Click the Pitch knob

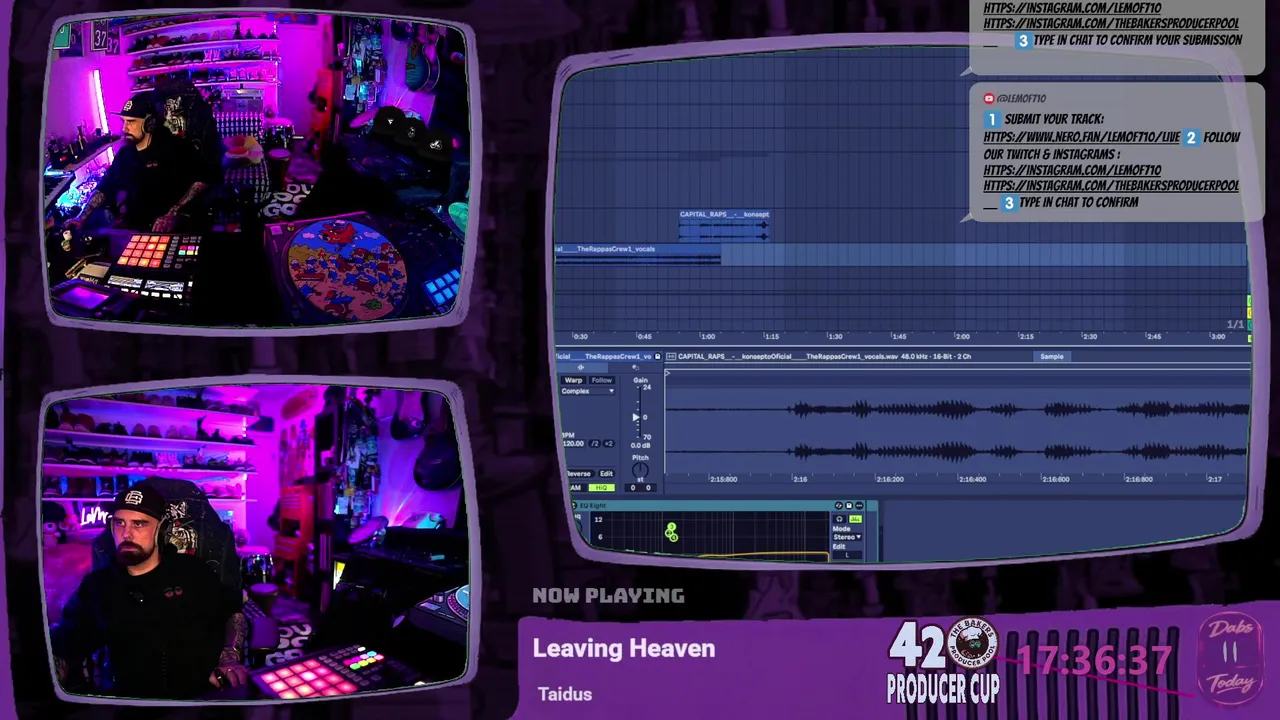pyautogui.click(x=640, y=470)
